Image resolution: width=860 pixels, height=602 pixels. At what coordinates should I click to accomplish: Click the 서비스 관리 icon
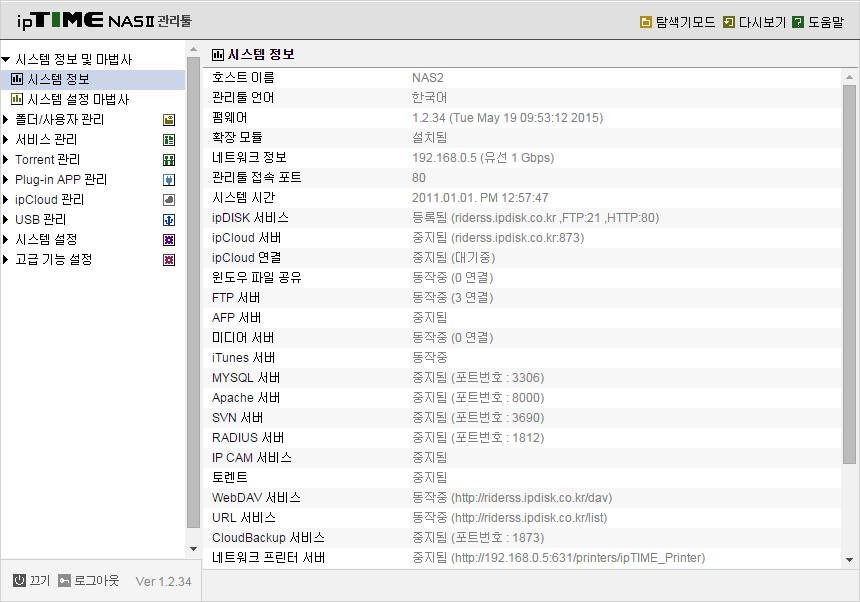click(x=169, y=140)
